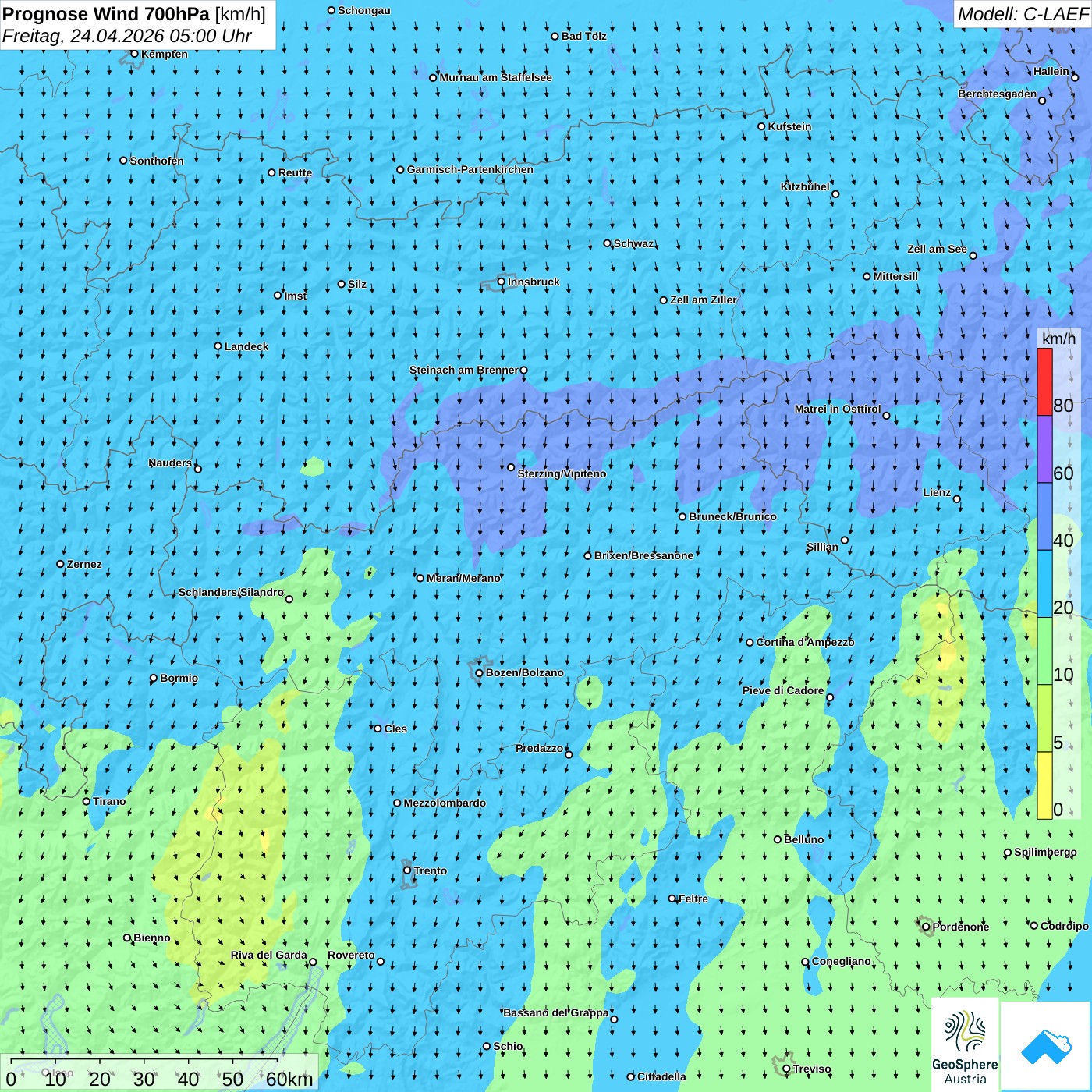This screenshot has height=1092, width=1092.
Task: Click the Innsbruck city marker
Action: [x=501, y=282]
